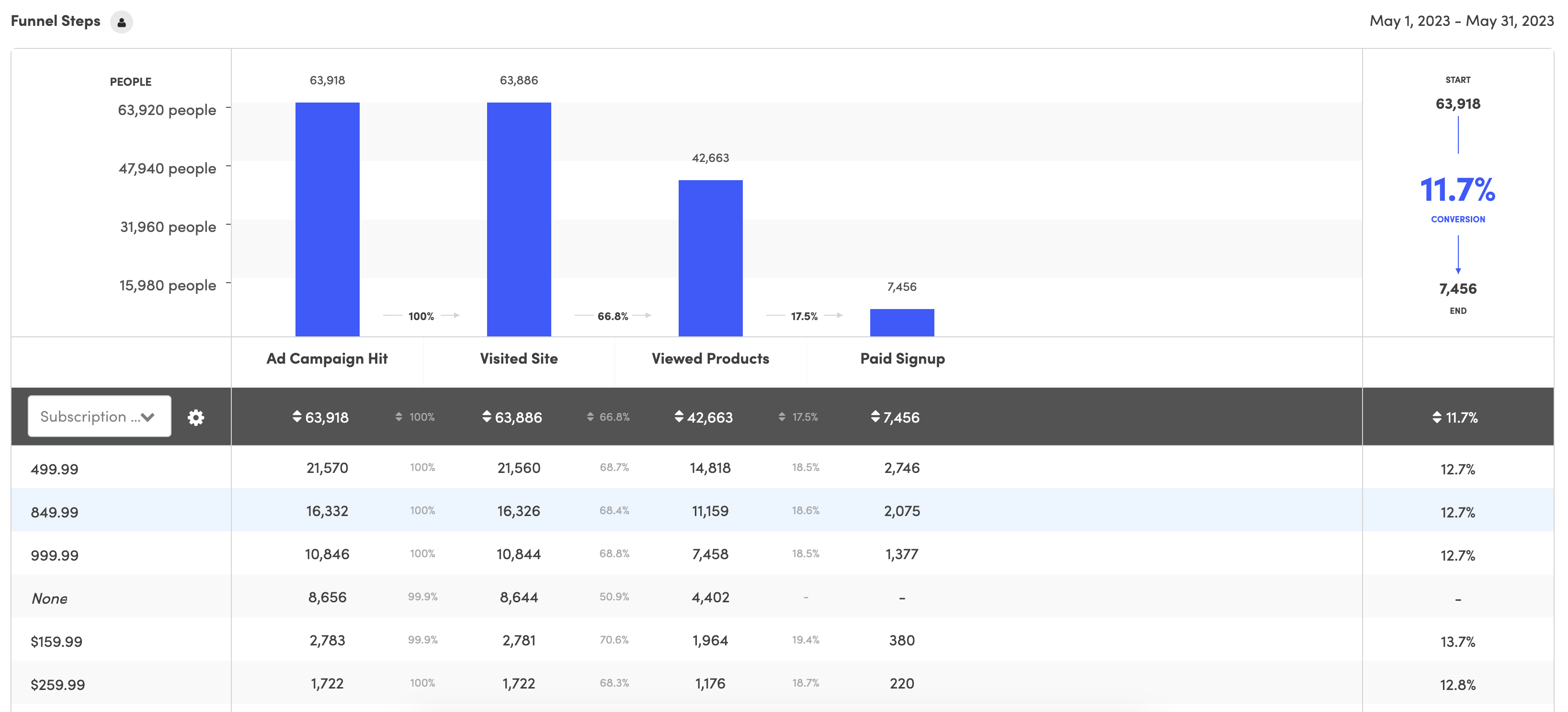Toggle sort order on the 100% column
Screen dimensions: 1568x712
[x=399, y=416]
